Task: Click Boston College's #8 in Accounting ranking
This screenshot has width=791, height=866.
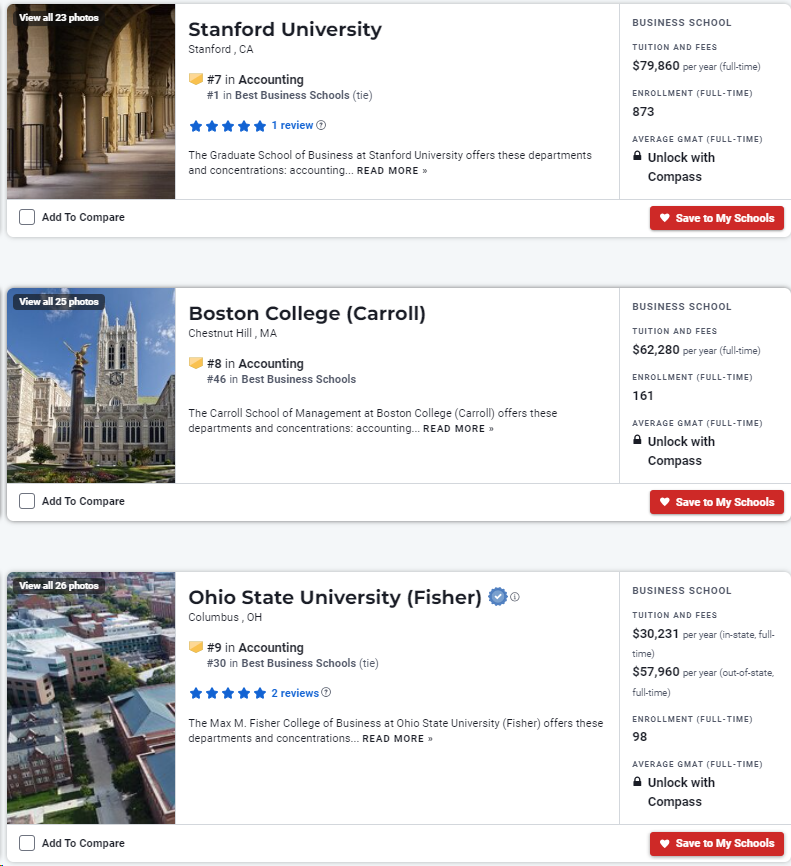Action: pos(255,363)
